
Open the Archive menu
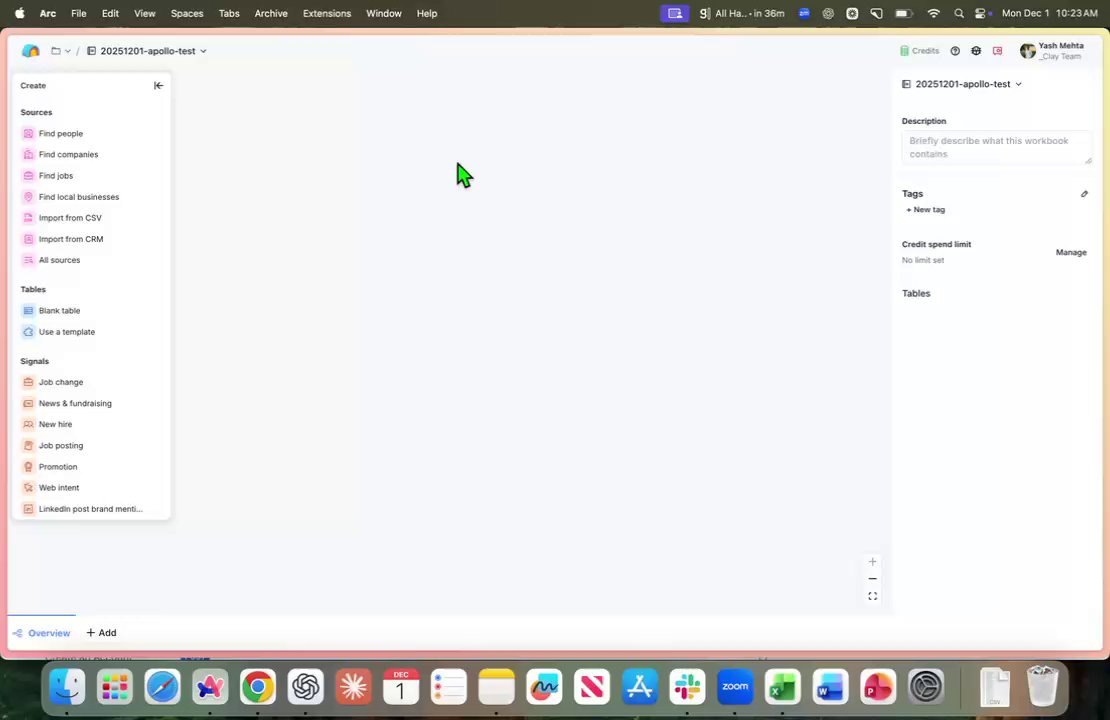271,13
